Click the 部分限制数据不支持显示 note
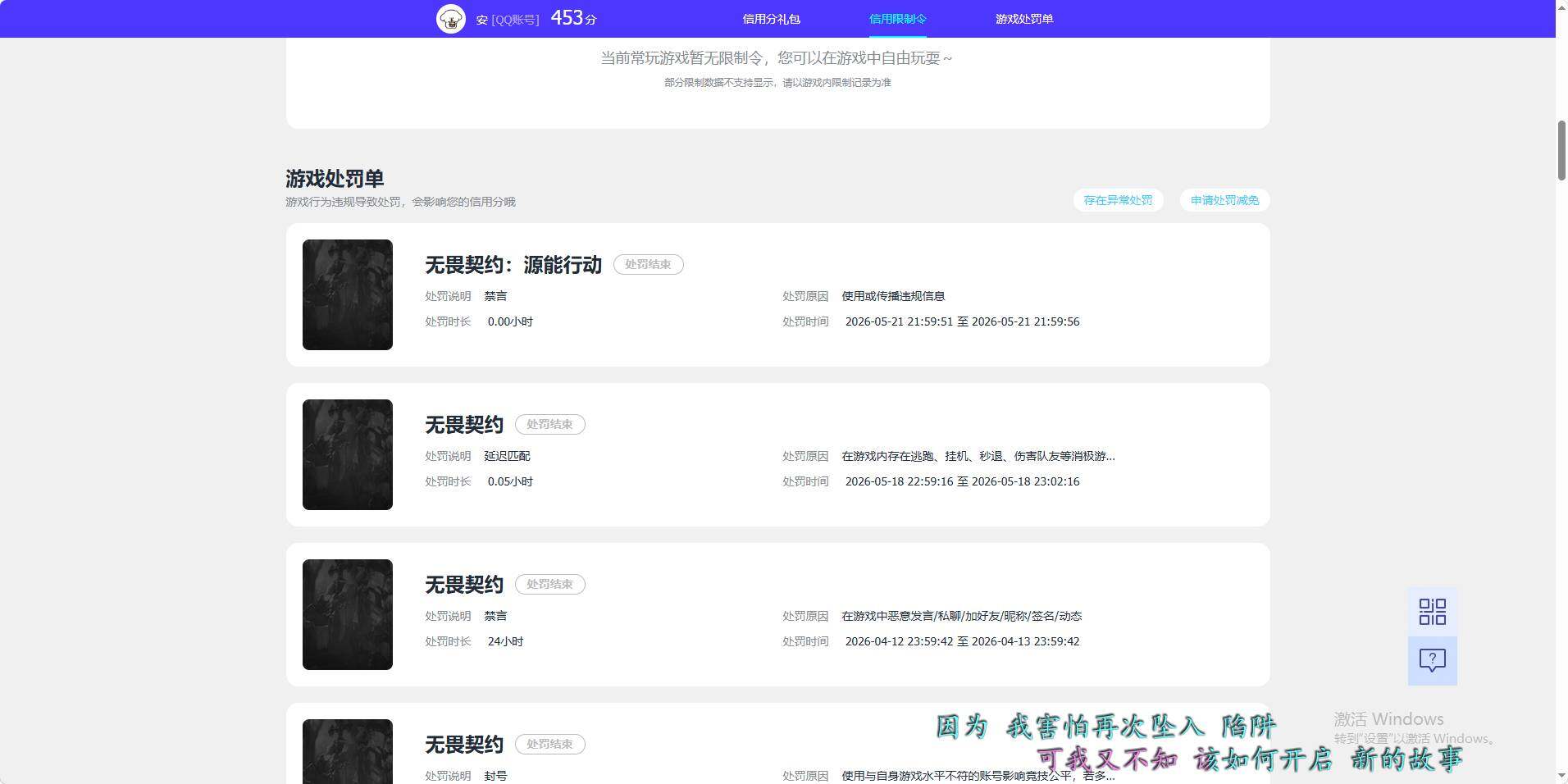Image resolution: width=1568 pixels, height=784 pixels. tap(777, 83)
